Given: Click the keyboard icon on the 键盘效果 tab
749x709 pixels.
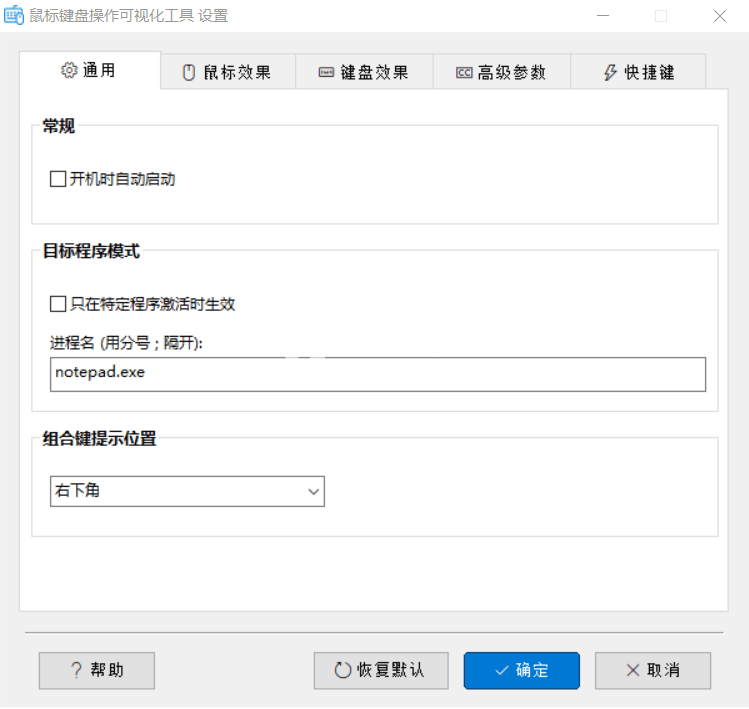Looking at the screenshot, I should [x=326, y=73].
